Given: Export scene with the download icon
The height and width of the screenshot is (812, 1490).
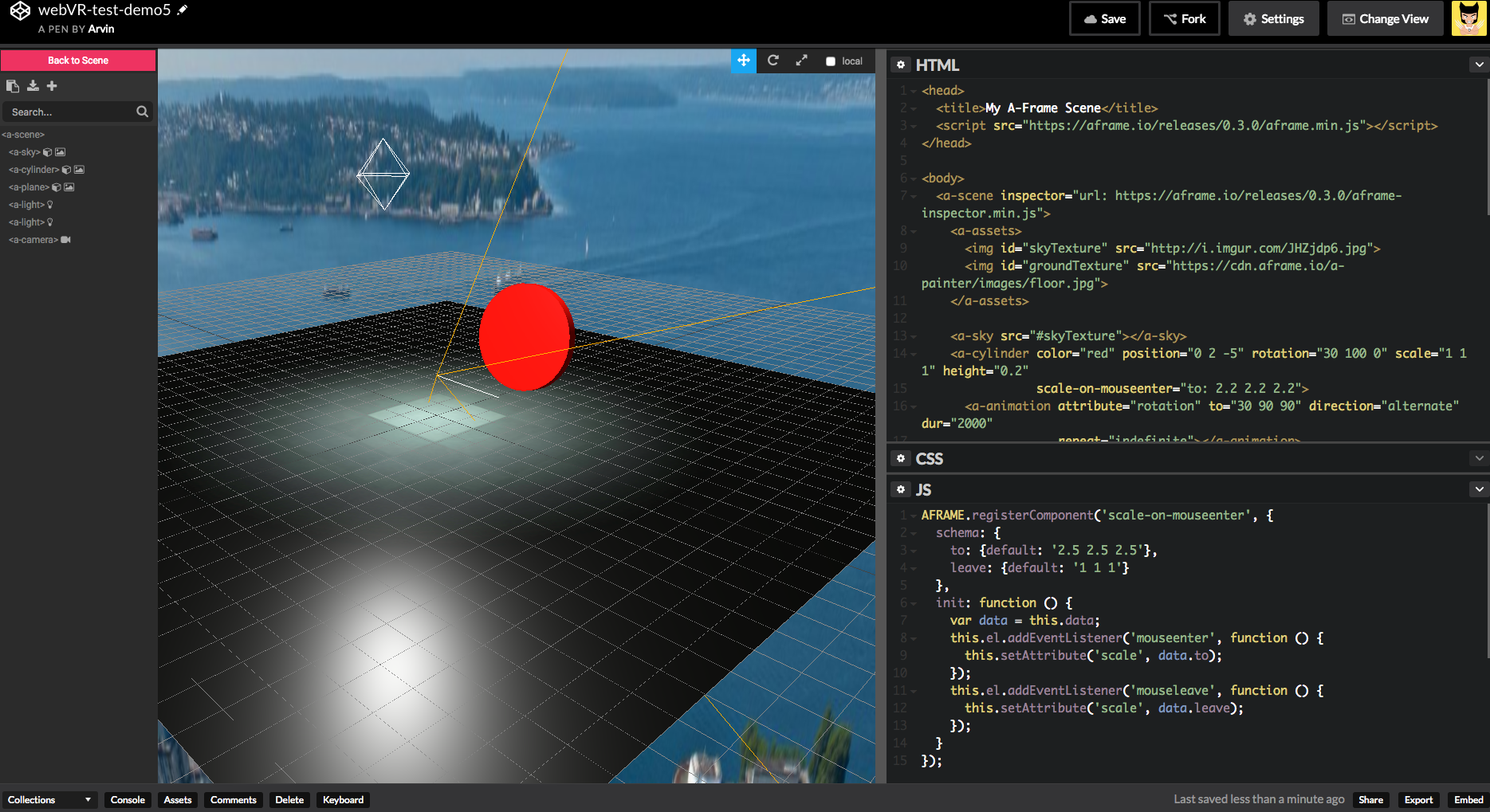Looking at the screenshot, I should (x=33, y=86).
